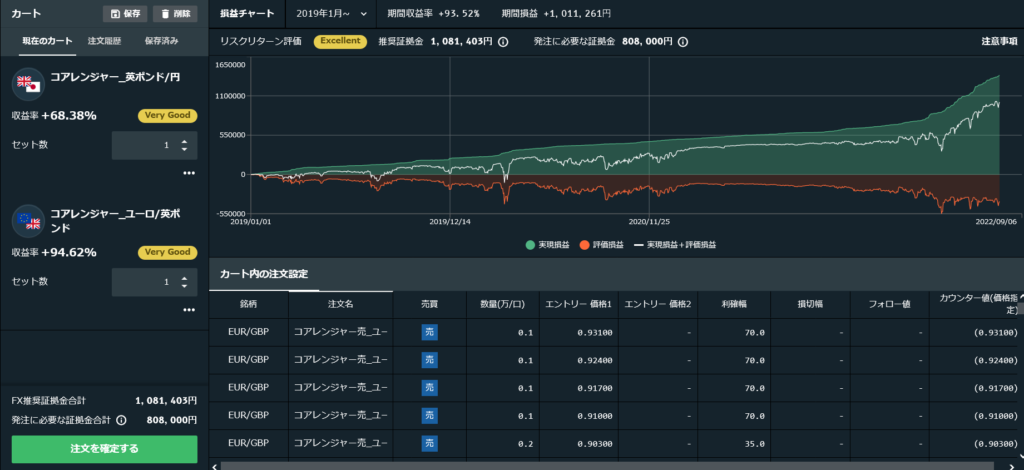Click info icon in cart total 発注に必要な証拠金合計
The height and width of the screenshot is (470, 1024).
121,421
